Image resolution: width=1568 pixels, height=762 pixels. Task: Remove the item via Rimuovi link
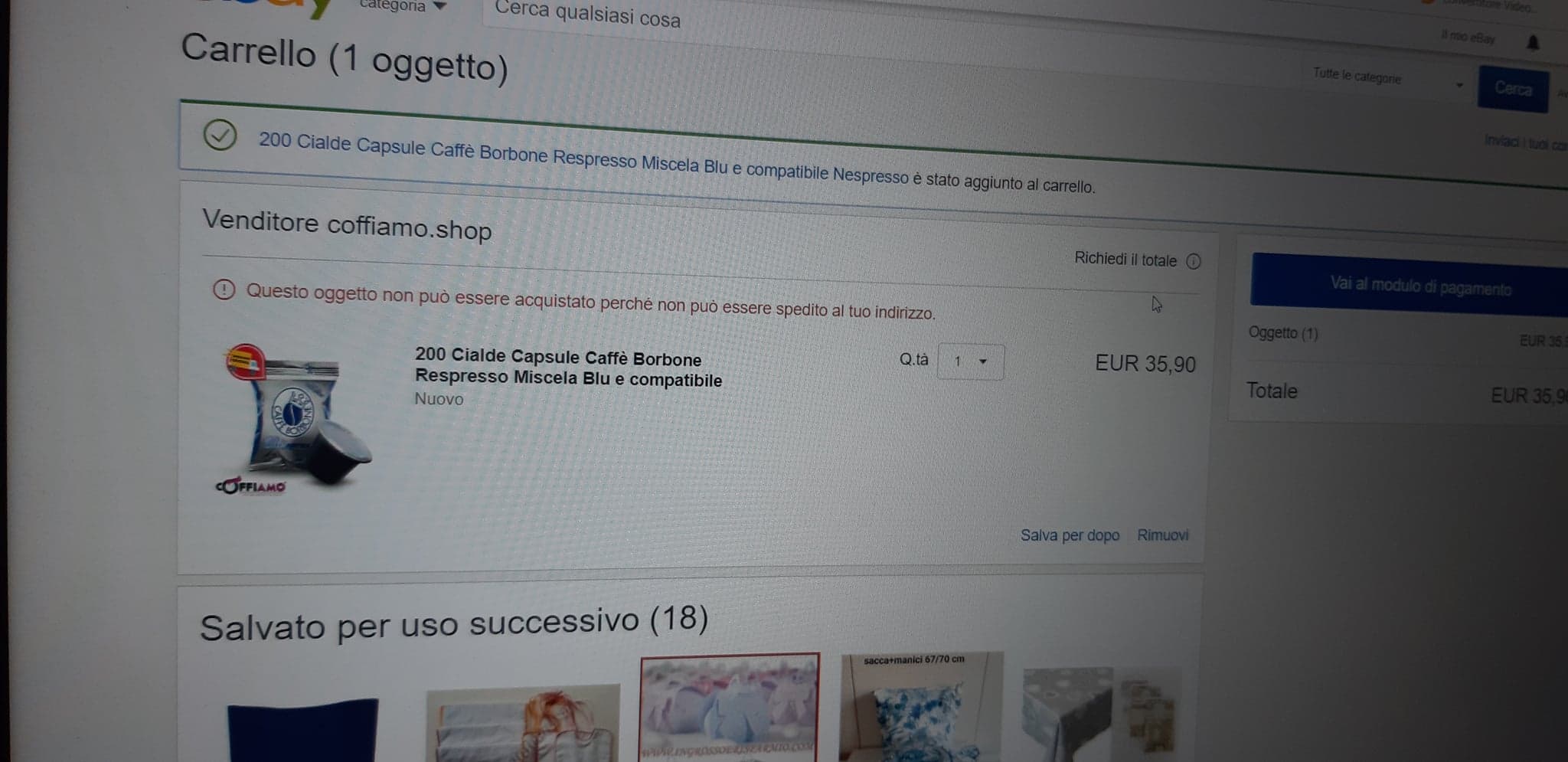(x=1162, y=535)
